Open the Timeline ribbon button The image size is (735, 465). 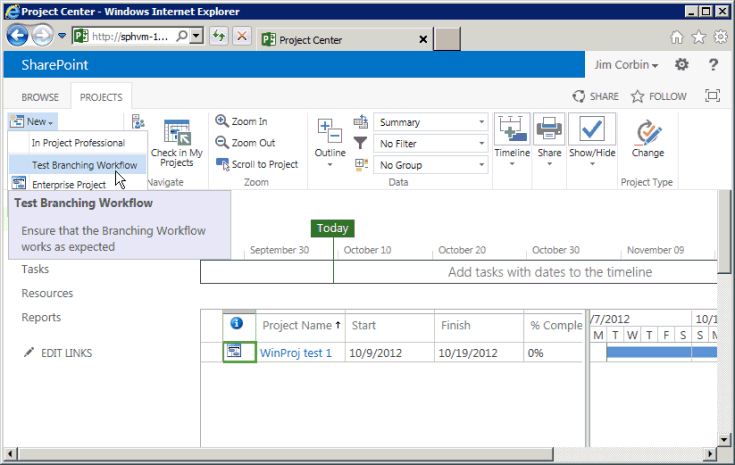pos(512,140)
